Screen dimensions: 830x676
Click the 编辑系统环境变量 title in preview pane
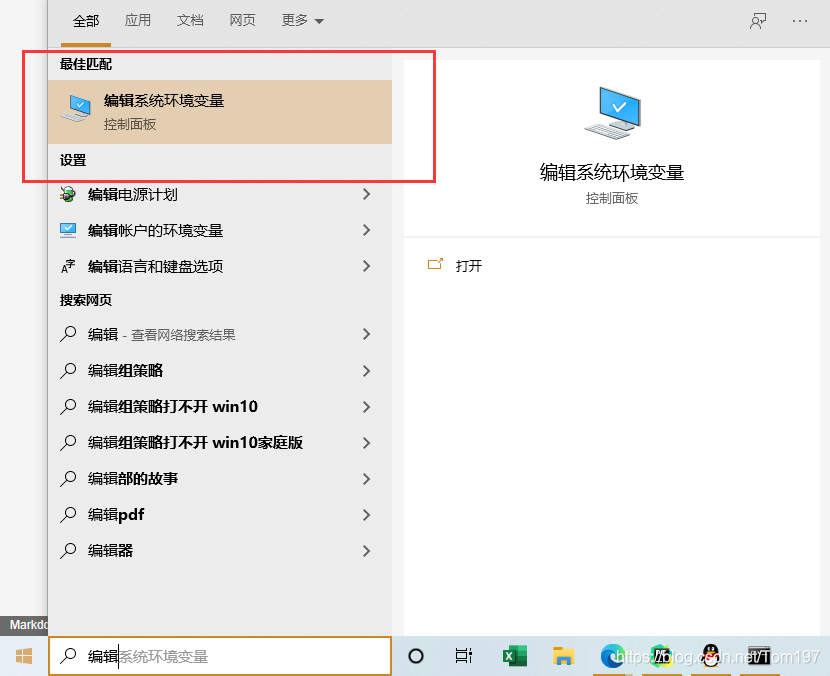612,173
